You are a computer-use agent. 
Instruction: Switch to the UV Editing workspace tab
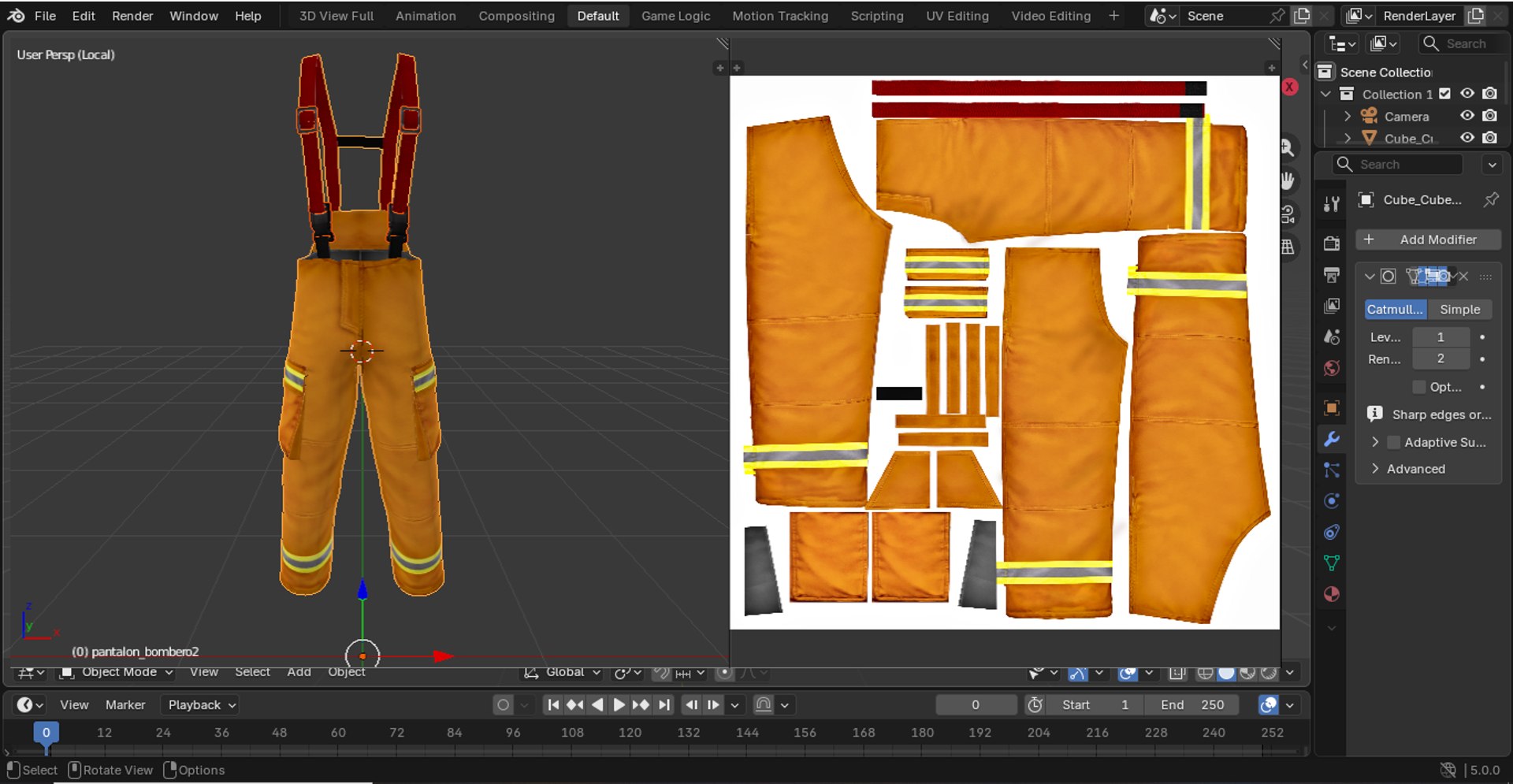pos(957,16)
